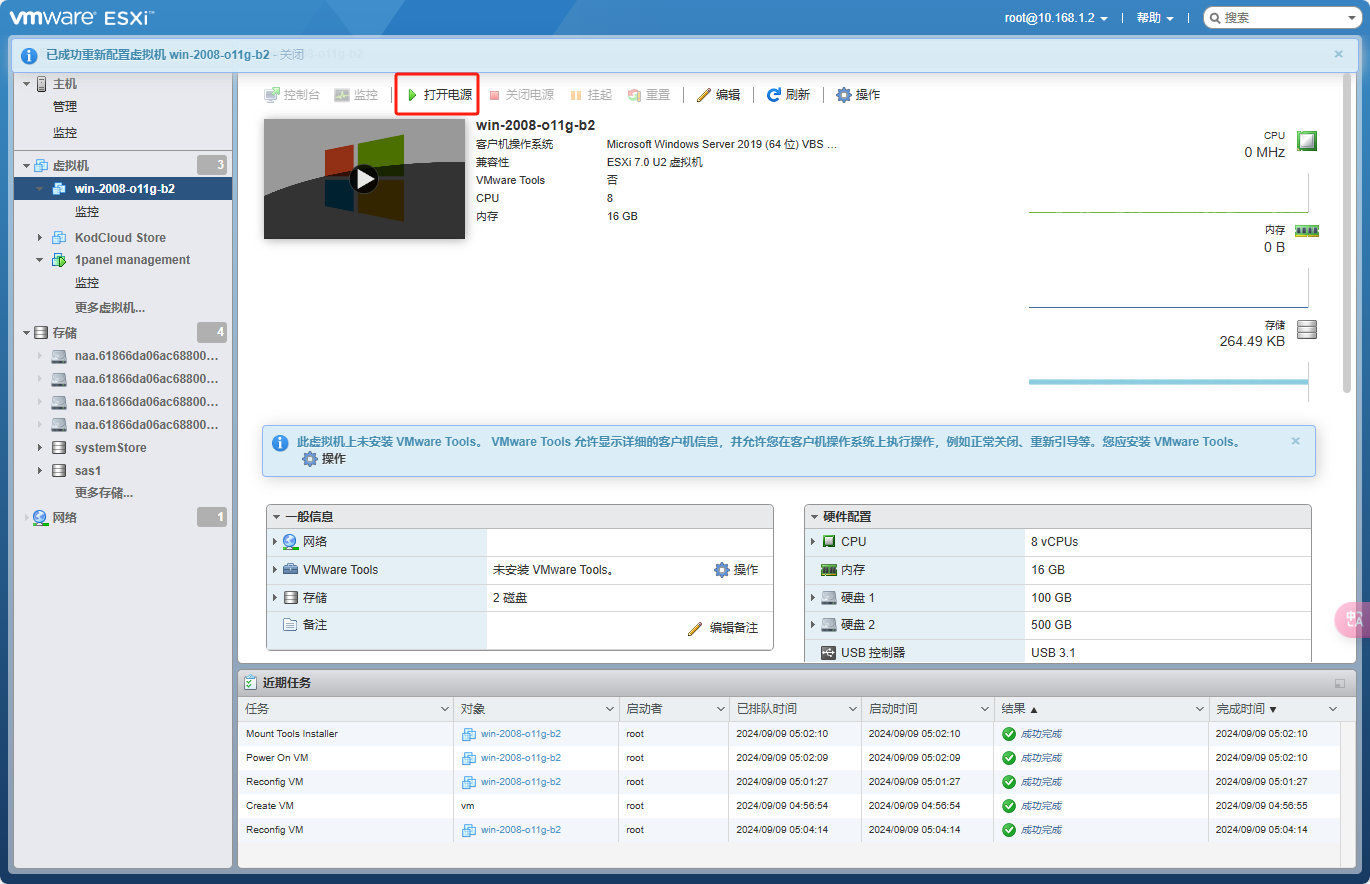Click More VMs (更多虚拟机...) link
The width and height of the screenshot is (1370, 884).
click(110, 308)
